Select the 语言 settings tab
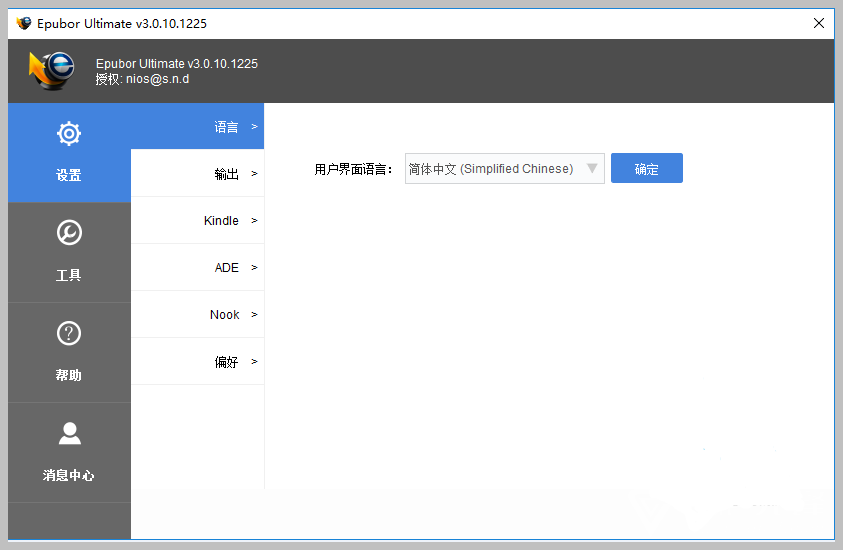The width and height of the screenshot is (843, 550). pyautogui.click(x=197, y=126)
